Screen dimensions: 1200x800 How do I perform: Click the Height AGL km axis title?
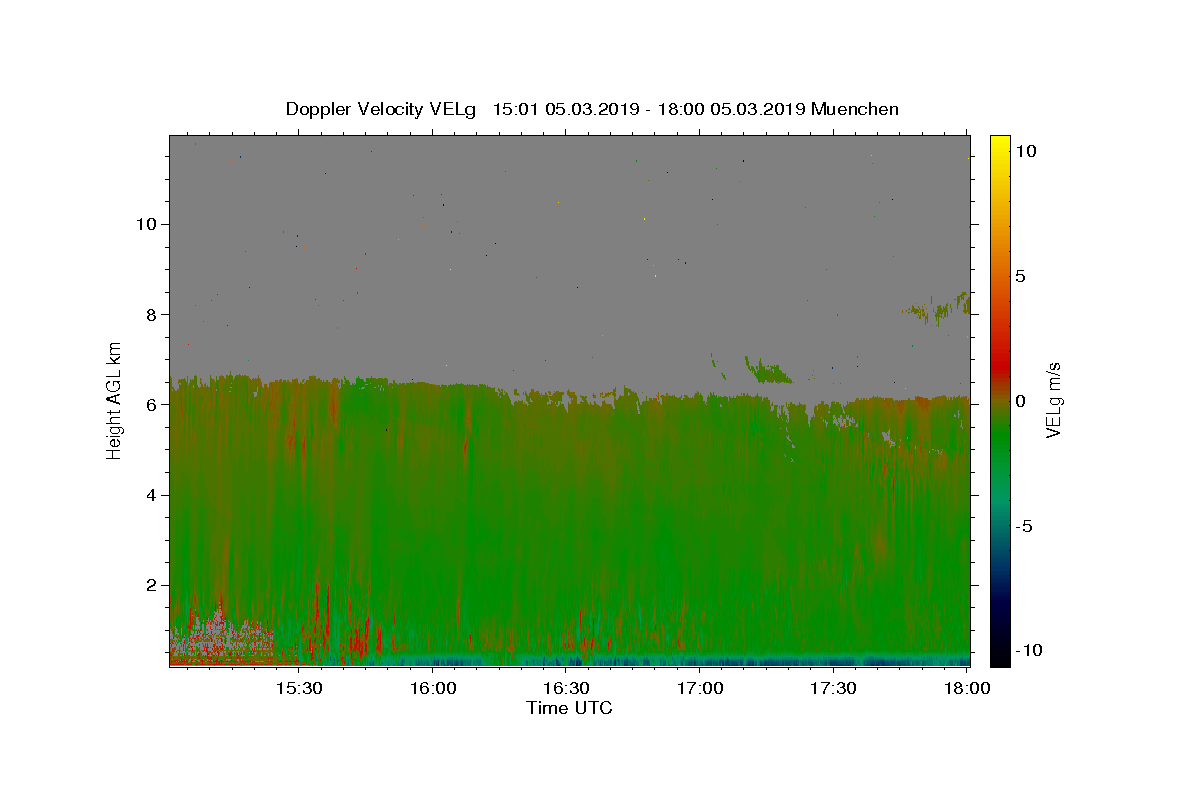(x=115, y=401)
